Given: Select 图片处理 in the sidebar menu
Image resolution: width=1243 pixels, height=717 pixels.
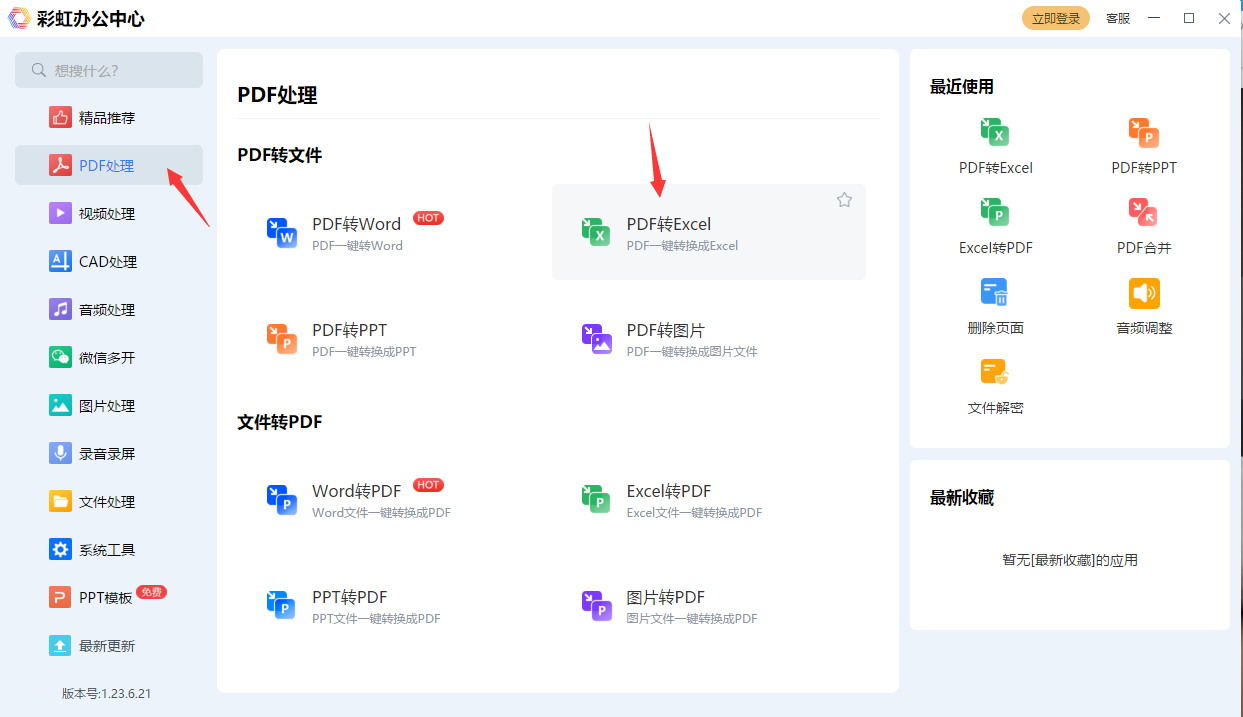Looking at the screenshot, I should point(108,406).
